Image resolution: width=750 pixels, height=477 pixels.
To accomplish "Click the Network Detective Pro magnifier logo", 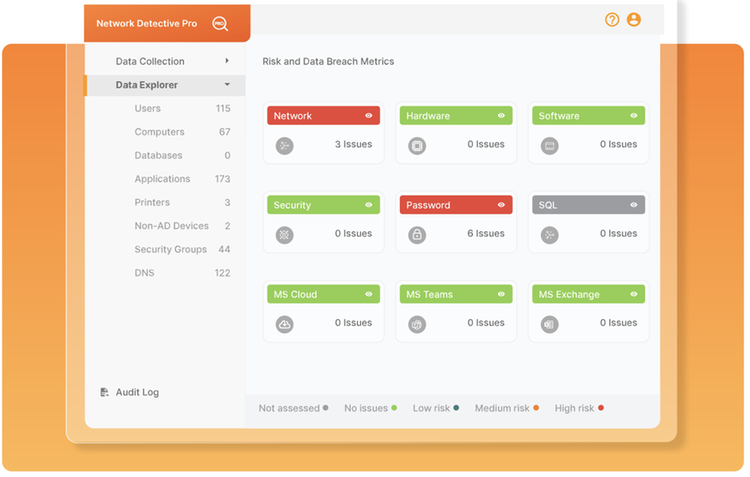I will [220, 23].
